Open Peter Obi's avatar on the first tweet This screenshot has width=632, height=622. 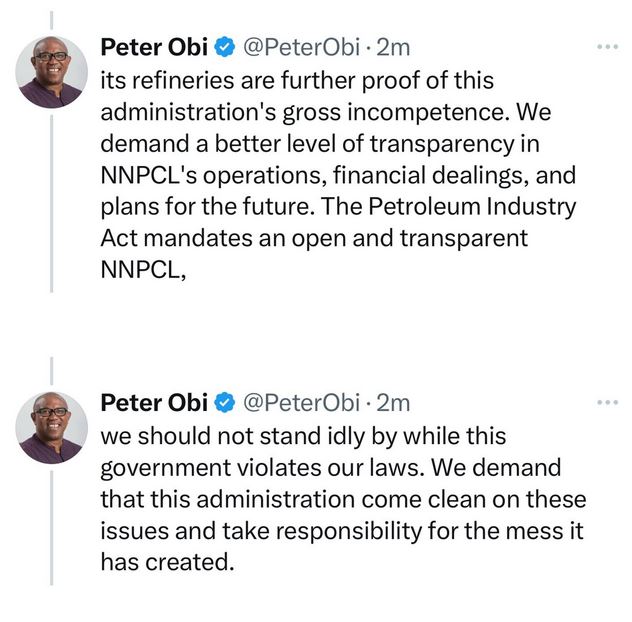pos(52,72)
